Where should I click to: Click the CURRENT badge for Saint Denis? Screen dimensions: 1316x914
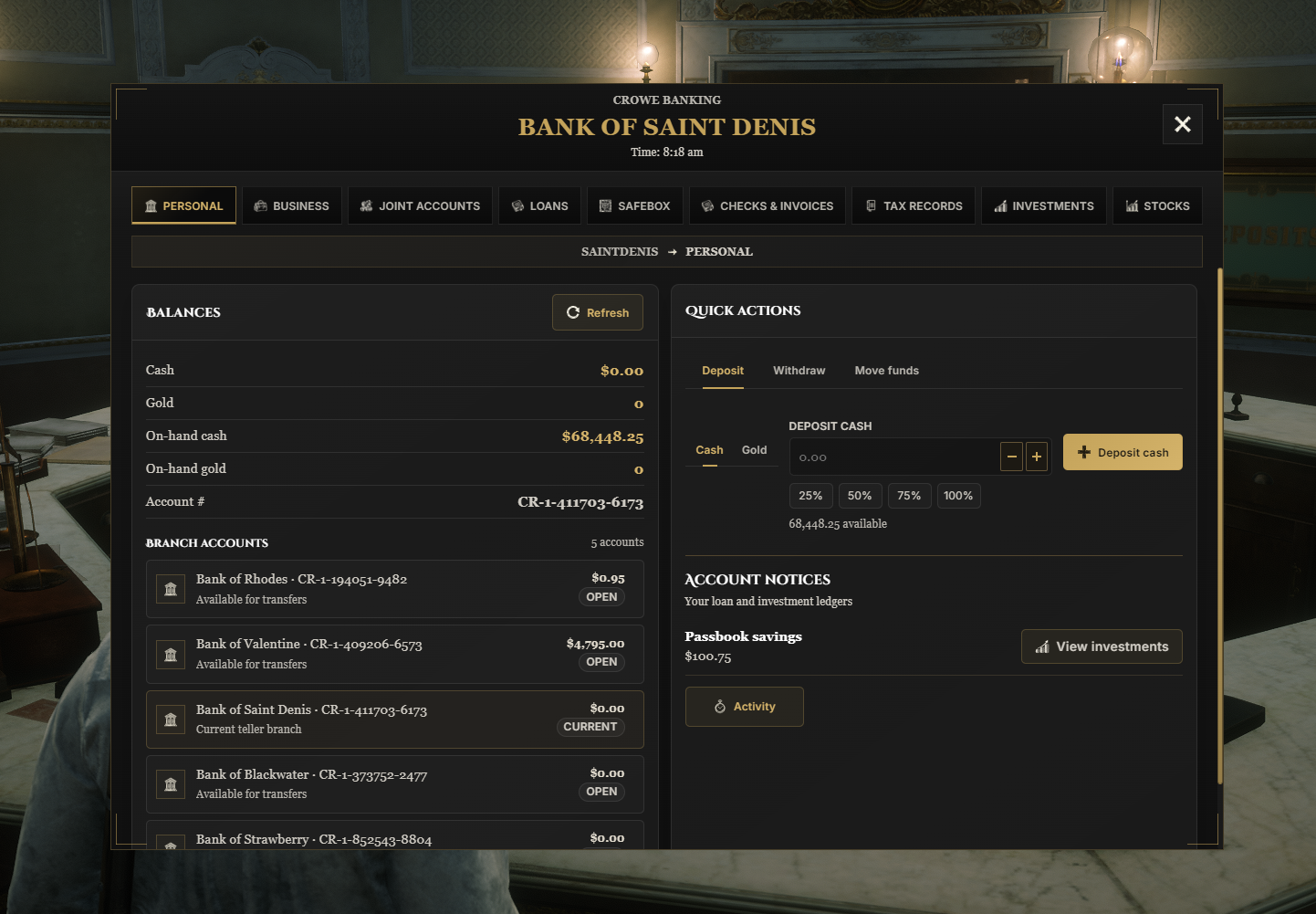pyautogui.click(x=590, y=727)
